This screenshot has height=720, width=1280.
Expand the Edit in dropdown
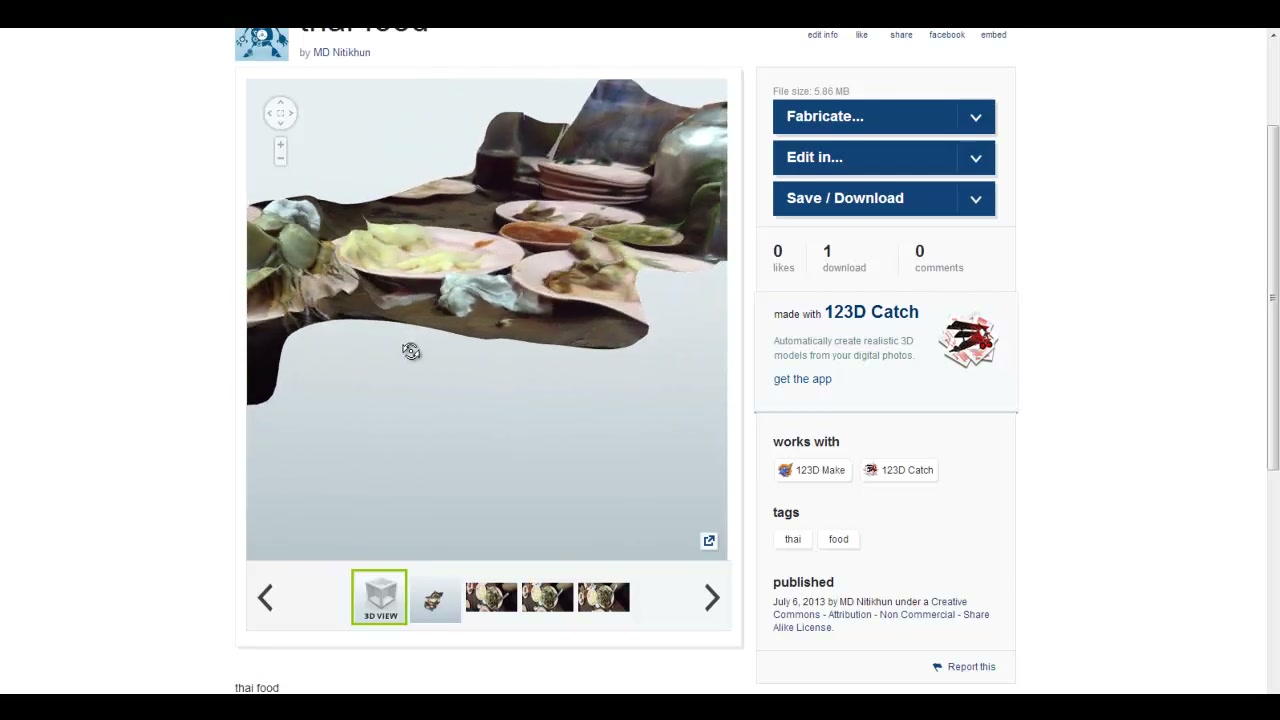coord(976,158)
